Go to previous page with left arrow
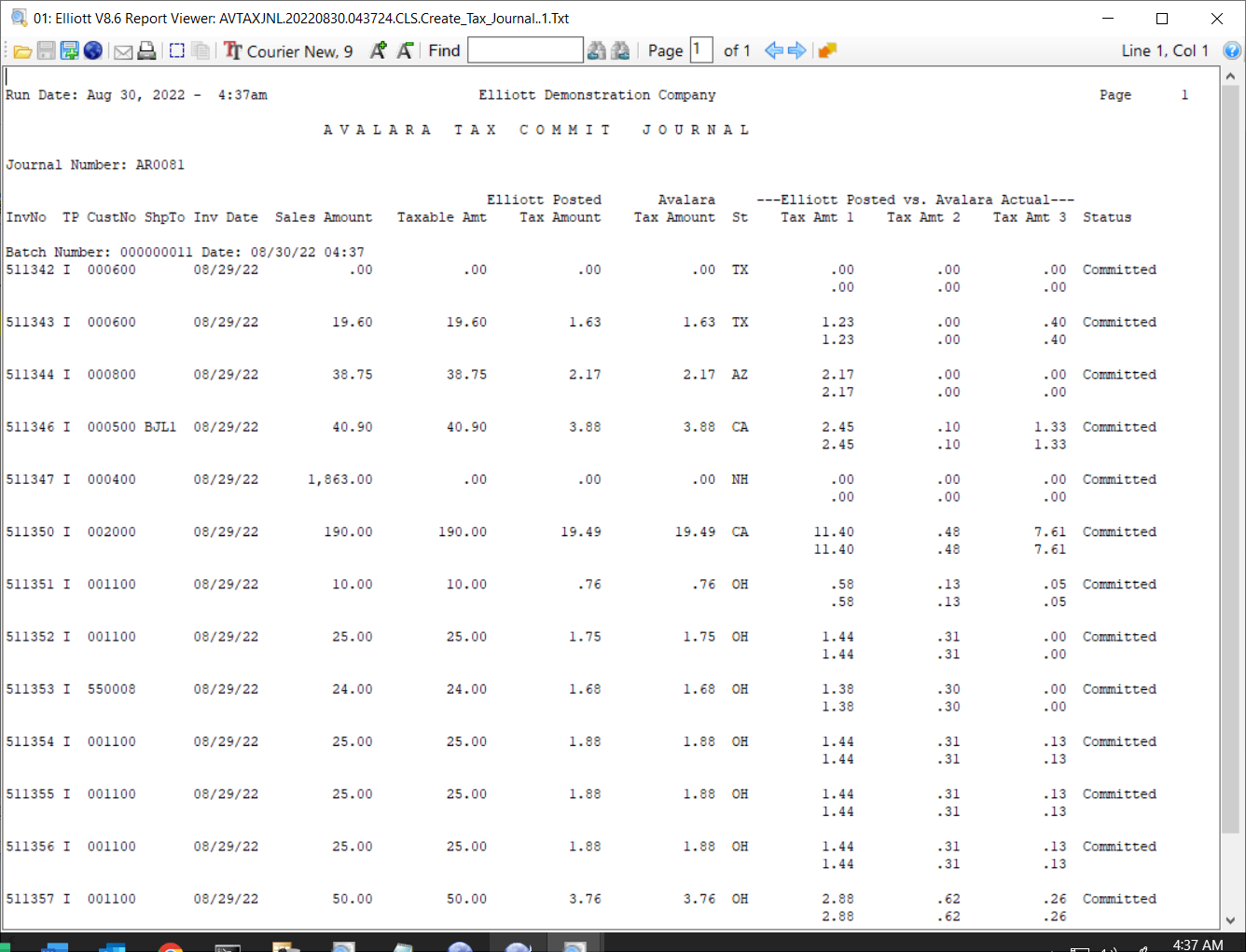Viewport: 1246px width, 952px height. pos(773,51)
